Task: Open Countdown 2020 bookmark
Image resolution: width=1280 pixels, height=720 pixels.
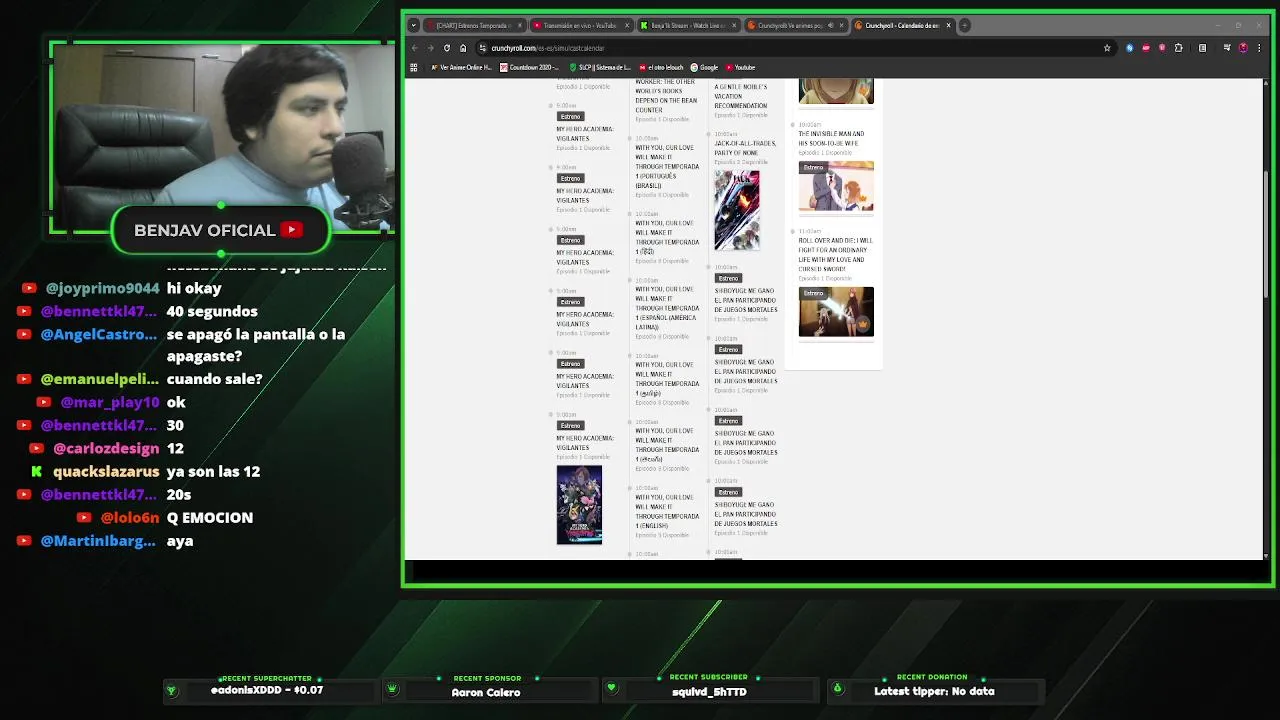Action: pos(529,67)
